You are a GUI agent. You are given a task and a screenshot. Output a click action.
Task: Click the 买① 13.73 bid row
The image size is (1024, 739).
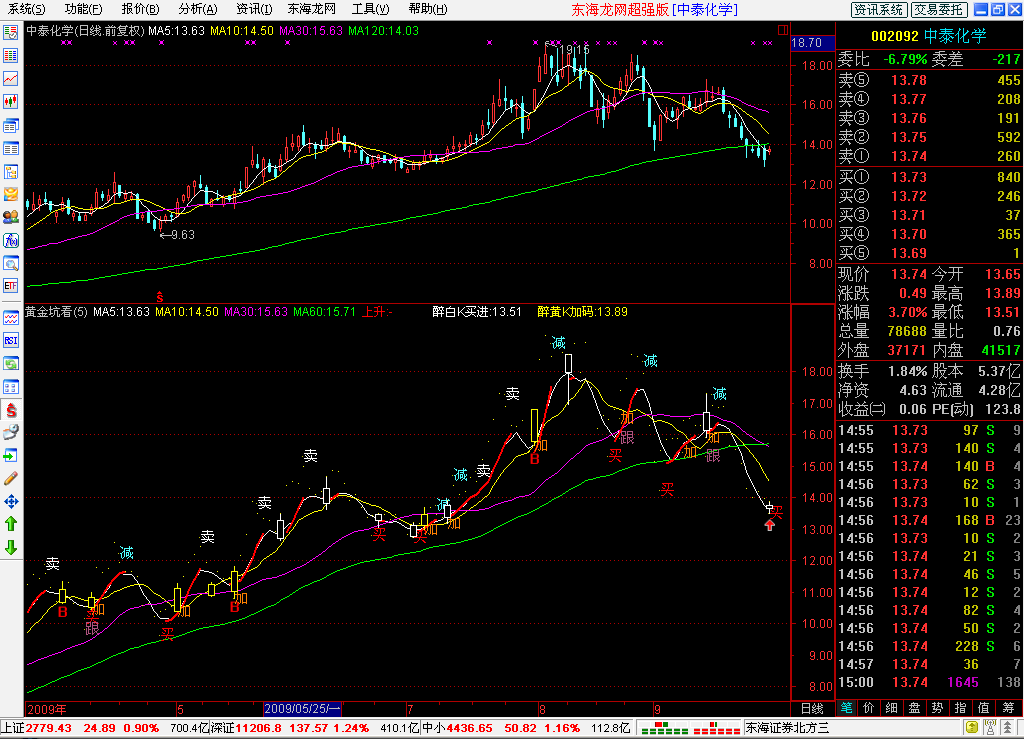pos(929,177)
